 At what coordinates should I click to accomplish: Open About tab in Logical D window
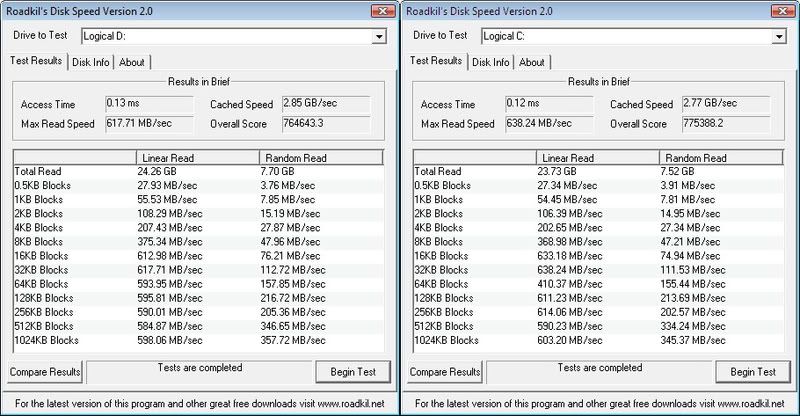click(x=132, y=62)
